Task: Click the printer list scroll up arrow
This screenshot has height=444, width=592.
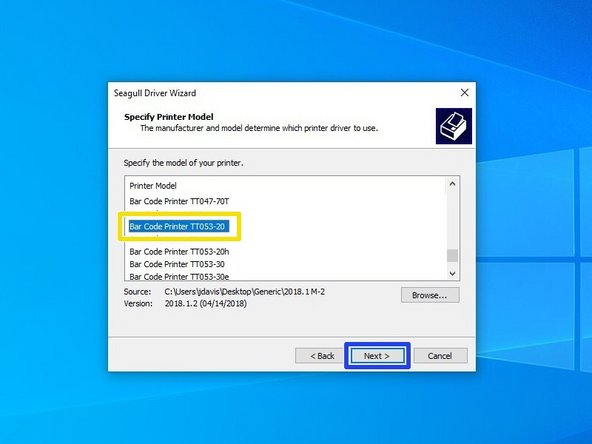Action: click(x=452, y=184)
